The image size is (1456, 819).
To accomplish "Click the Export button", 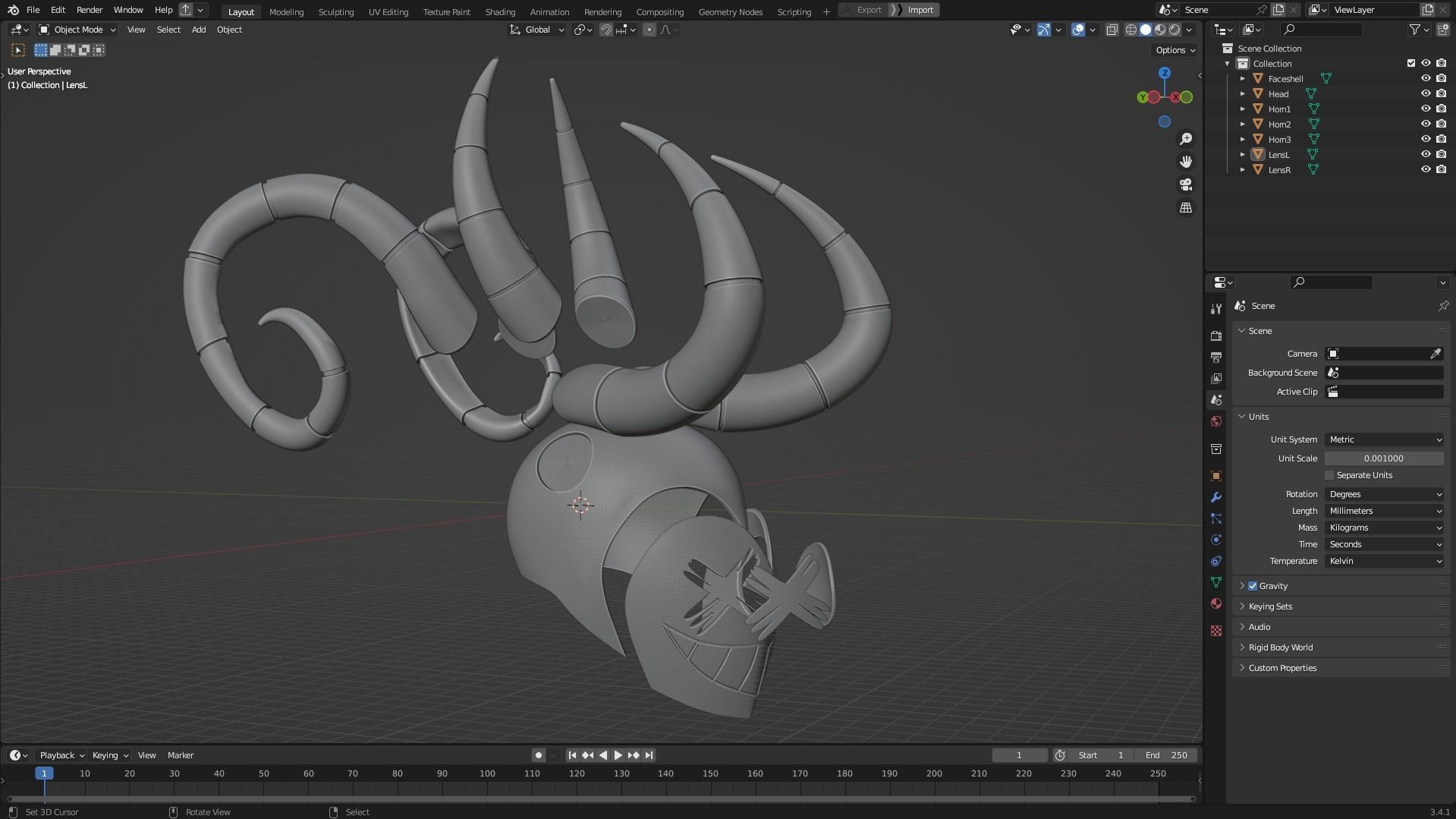I will pos(863,10).
